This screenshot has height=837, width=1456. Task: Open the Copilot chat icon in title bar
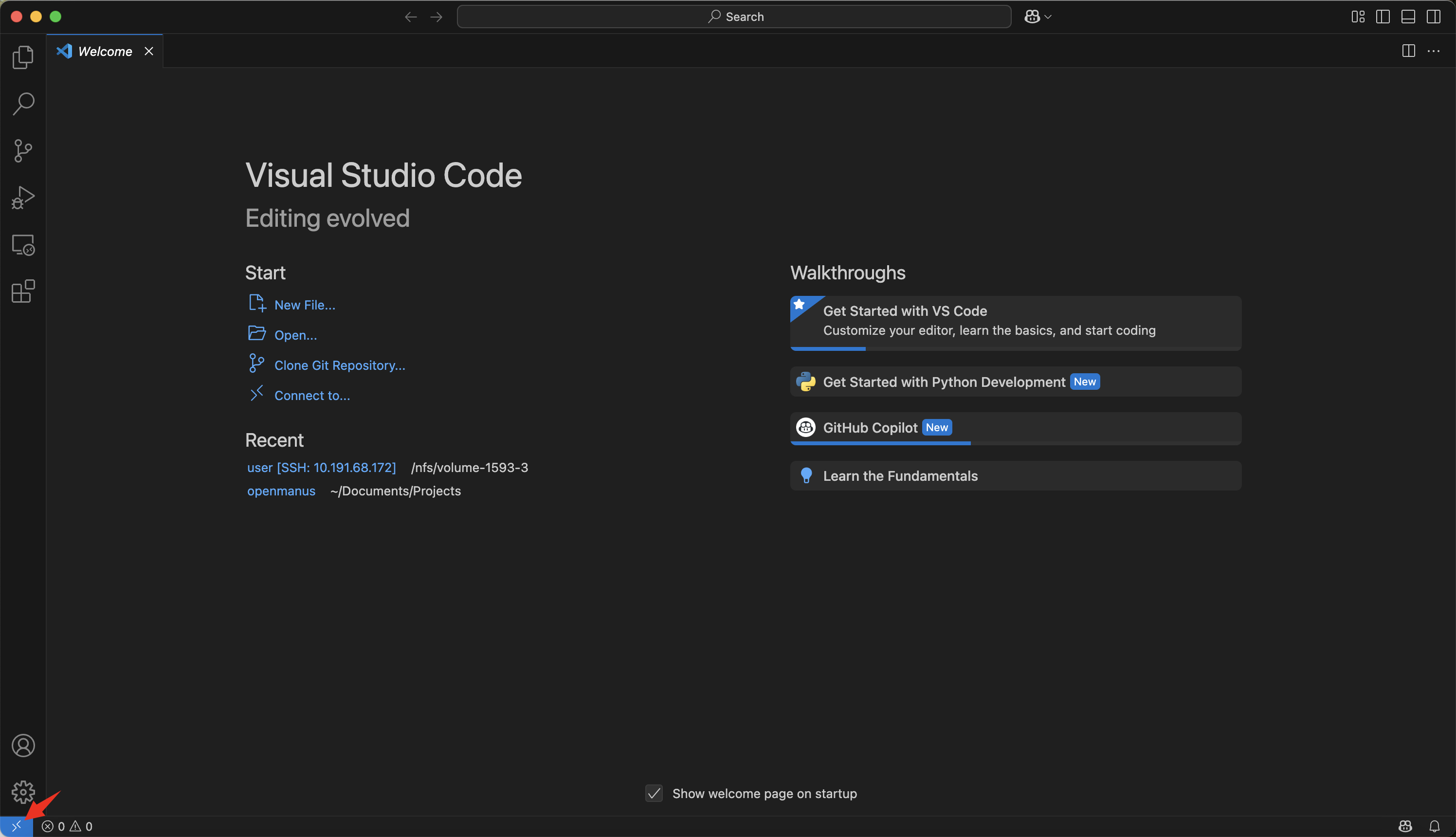1032,17
